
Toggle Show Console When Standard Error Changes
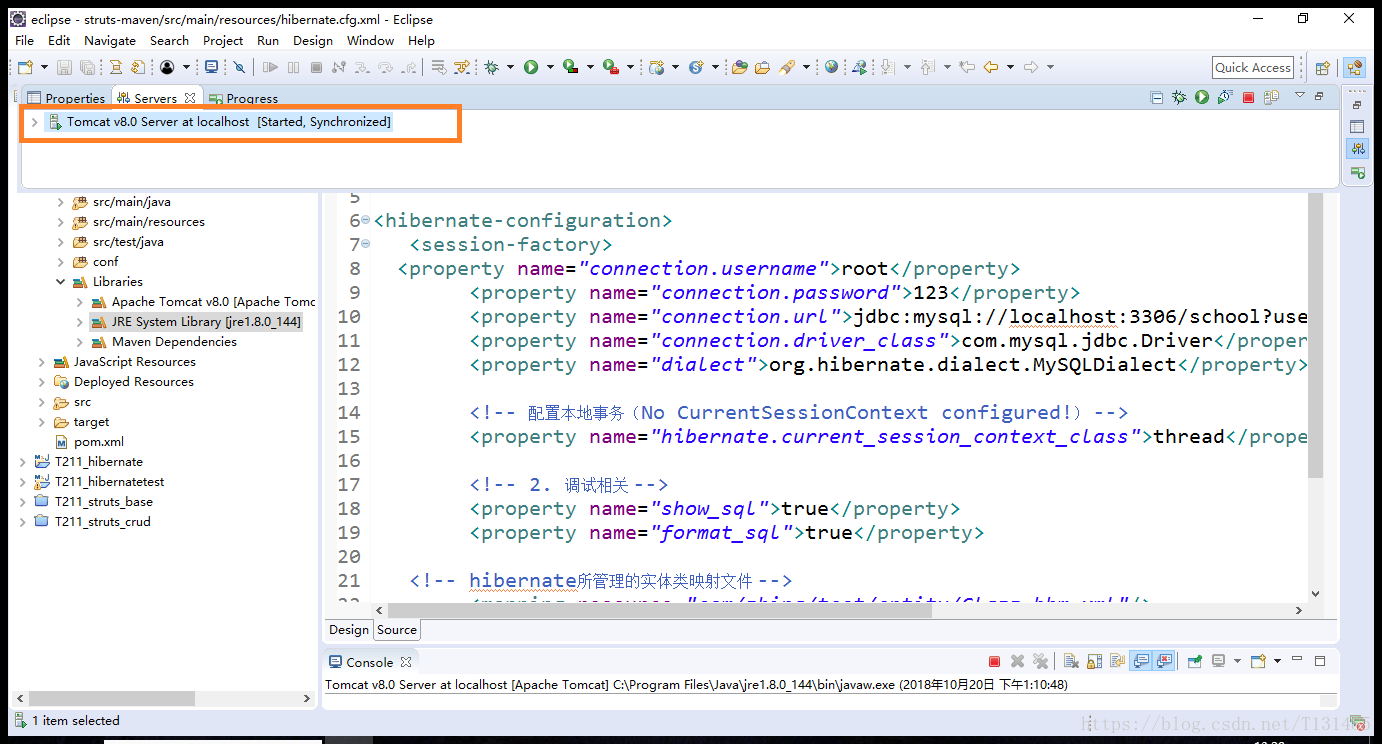[1164, 661]
